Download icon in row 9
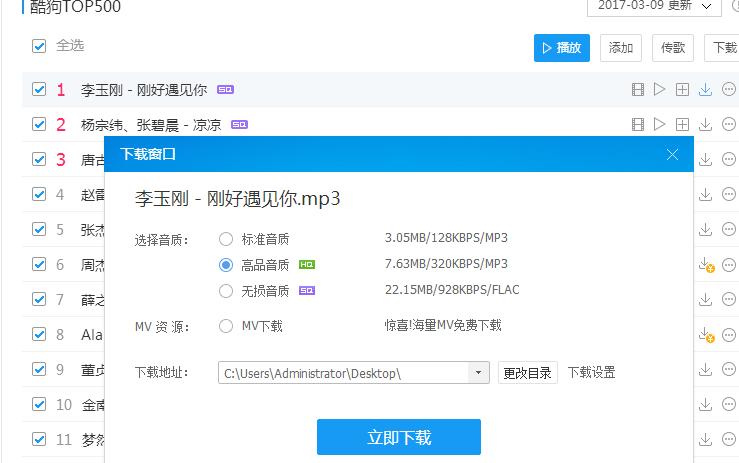Image resolution: width=739 pixels, height=463 pixels. click(x=705, y=369)
